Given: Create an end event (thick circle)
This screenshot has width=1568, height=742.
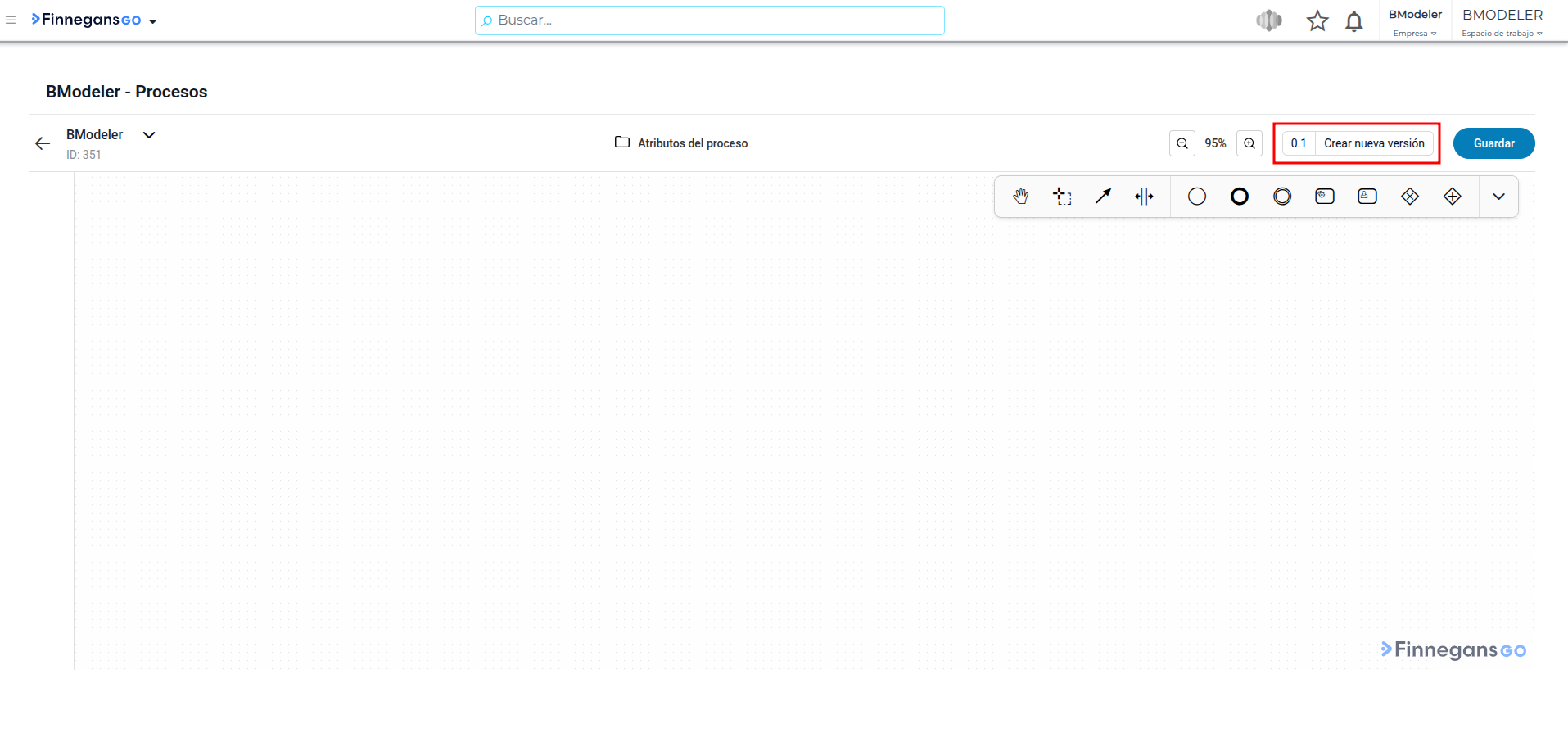Looking at the screenshot, I should (x=1240, y=197).
